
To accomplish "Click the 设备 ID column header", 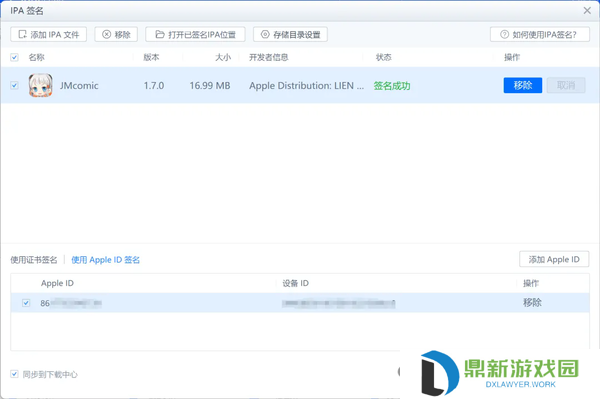I will 295,283.
